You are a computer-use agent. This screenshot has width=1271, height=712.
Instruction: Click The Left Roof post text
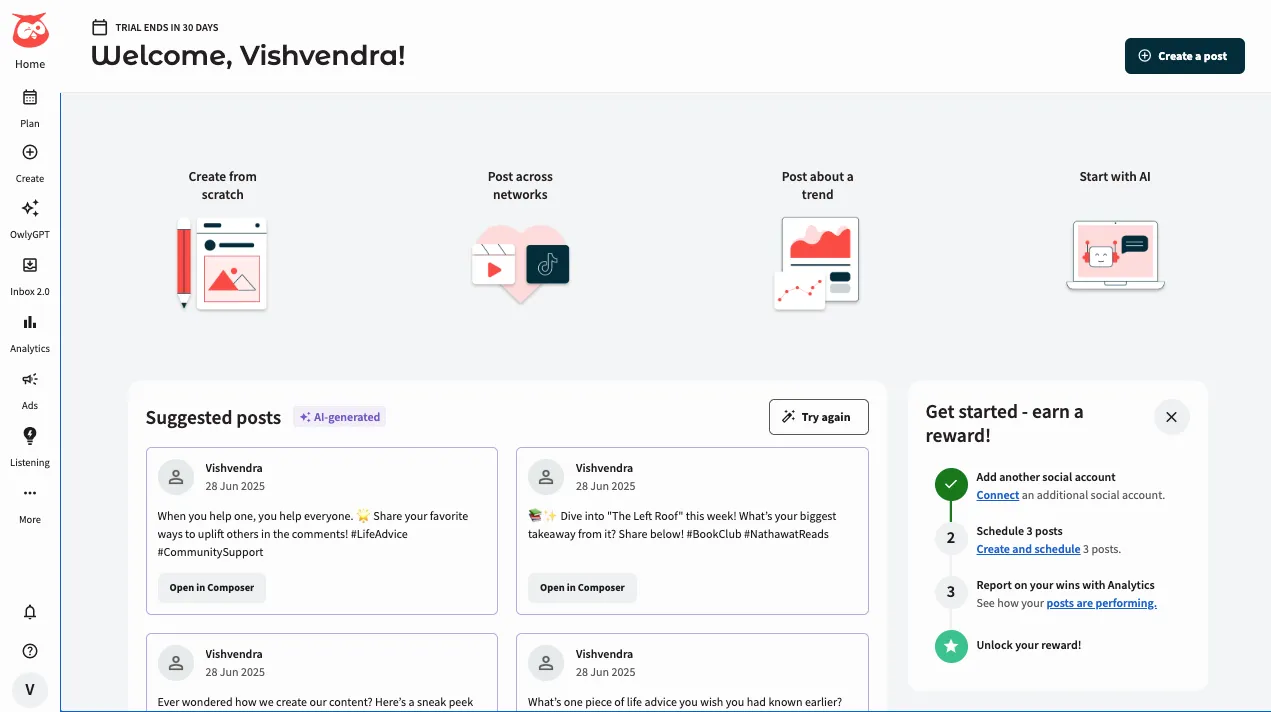pos(682,525)
